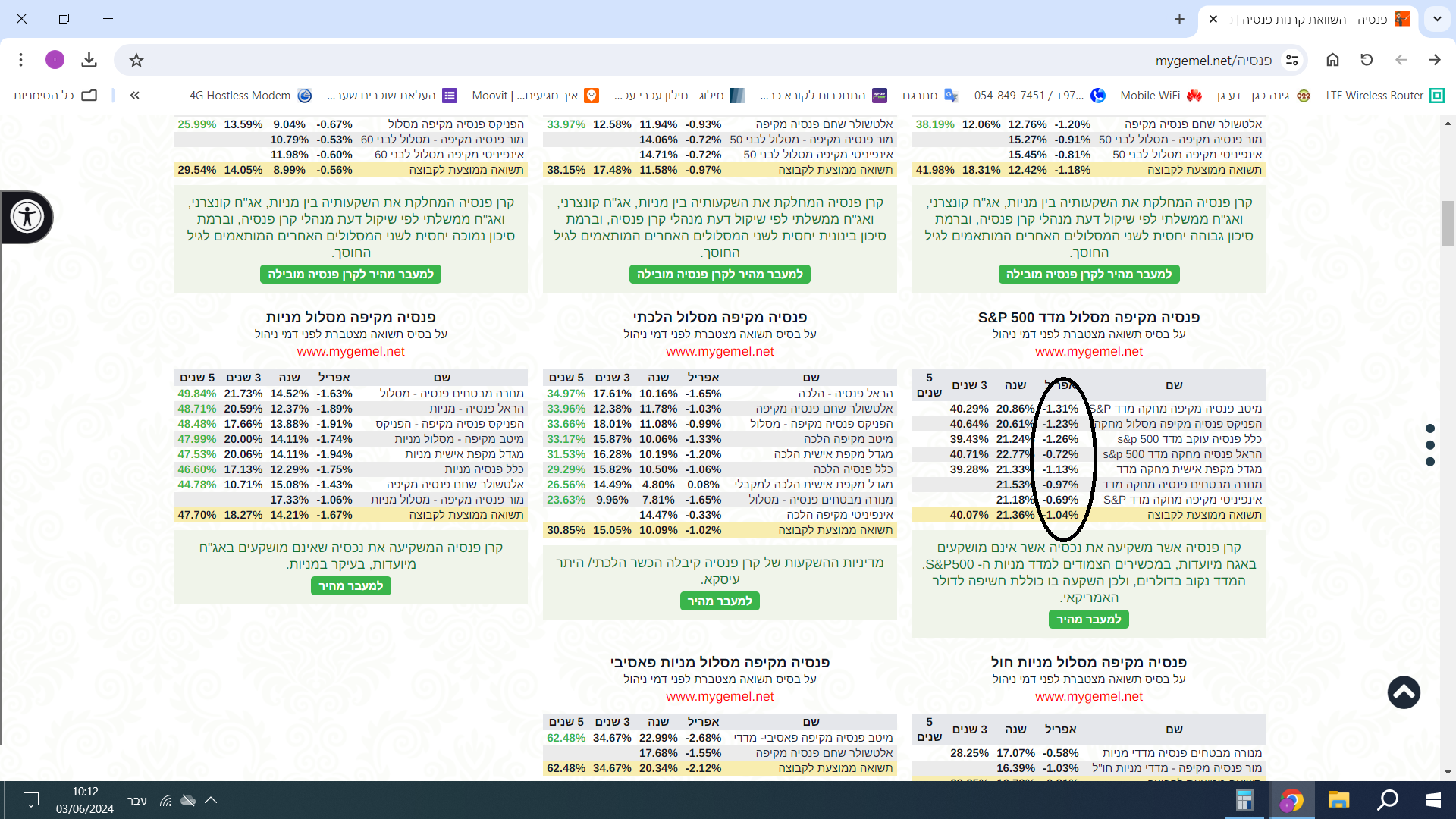
Task: Click the page vertical scrollbar thumb
Action: pos(1448,223)
